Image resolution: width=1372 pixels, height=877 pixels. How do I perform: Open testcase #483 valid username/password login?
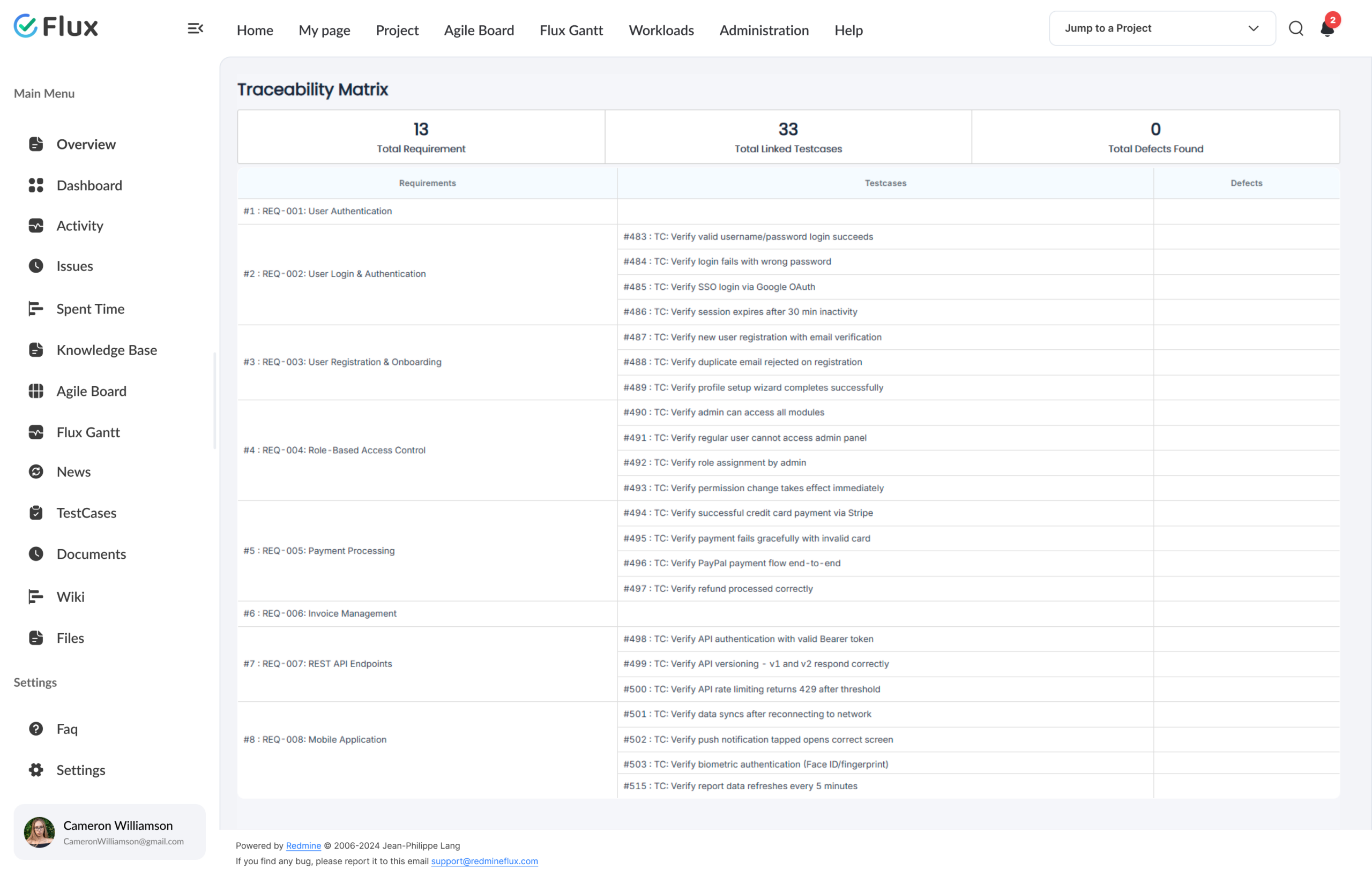[x=748, y=236]
